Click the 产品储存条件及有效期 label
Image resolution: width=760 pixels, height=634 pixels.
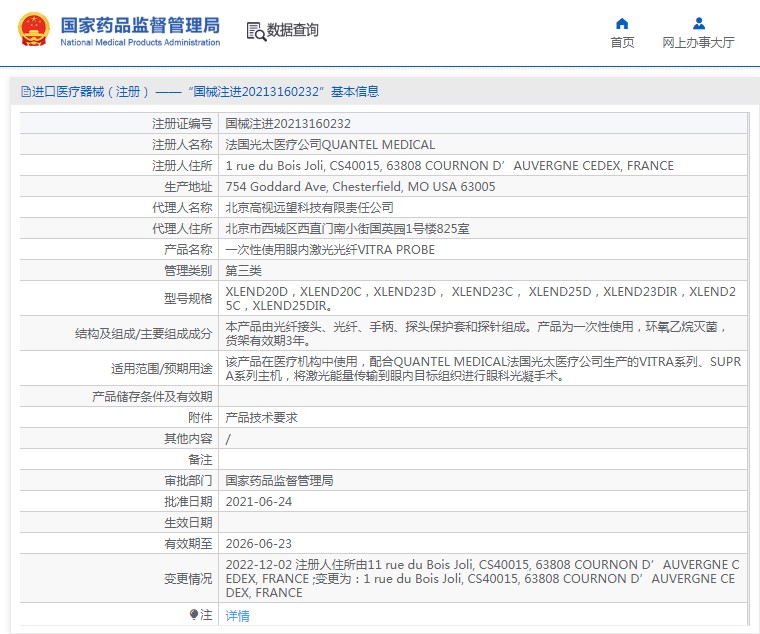coord(152,396)
